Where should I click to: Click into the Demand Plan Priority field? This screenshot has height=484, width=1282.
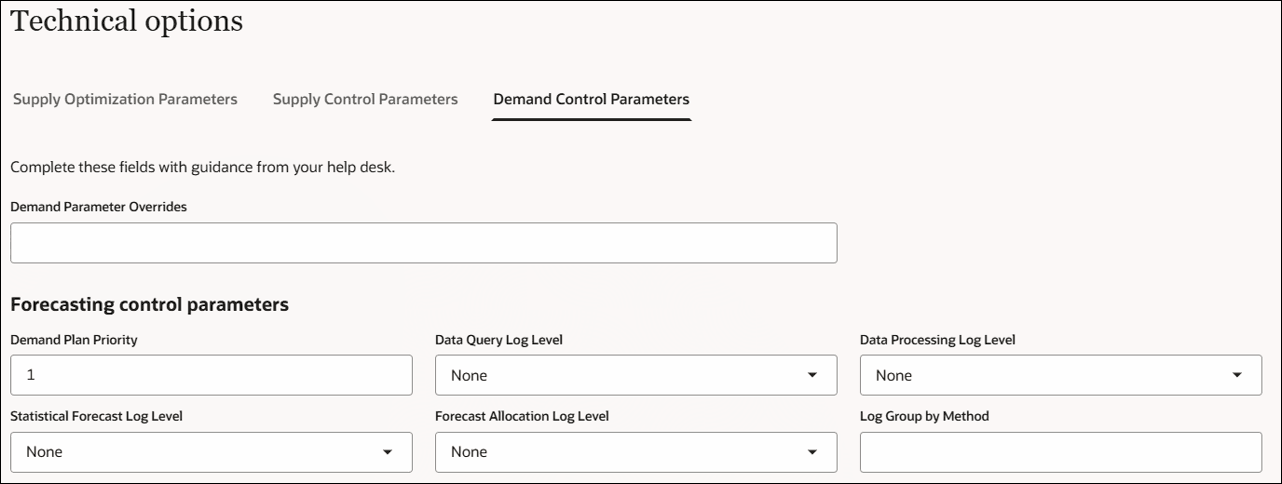pyautogui.click(x=211, y=376)
